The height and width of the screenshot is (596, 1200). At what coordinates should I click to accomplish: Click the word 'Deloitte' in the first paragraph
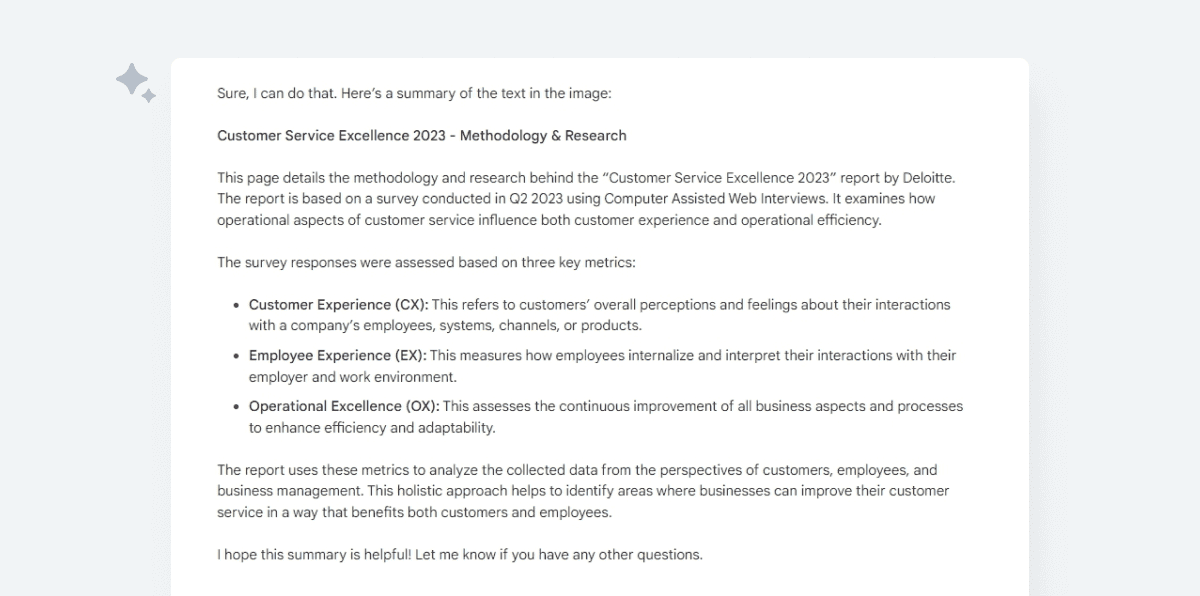pyautogui.click(x=927, y=178)
